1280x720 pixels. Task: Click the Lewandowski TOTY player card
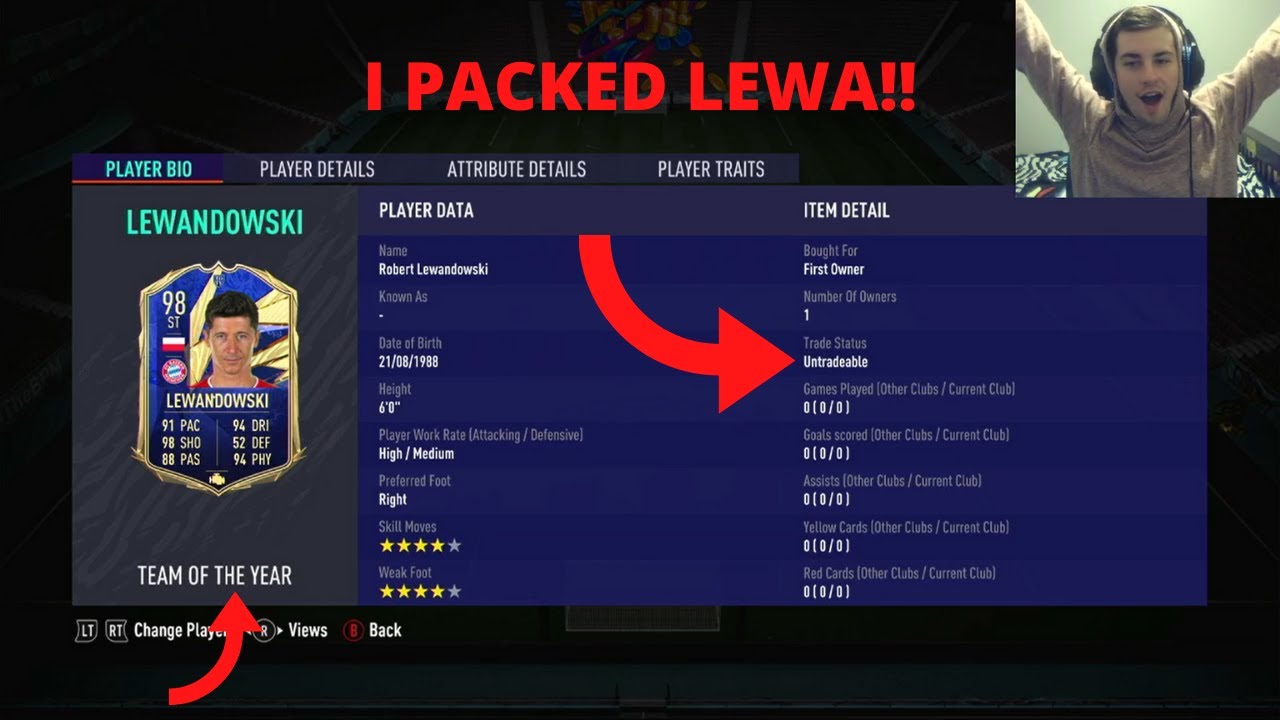pyautogui.click(x=218, y=378)
